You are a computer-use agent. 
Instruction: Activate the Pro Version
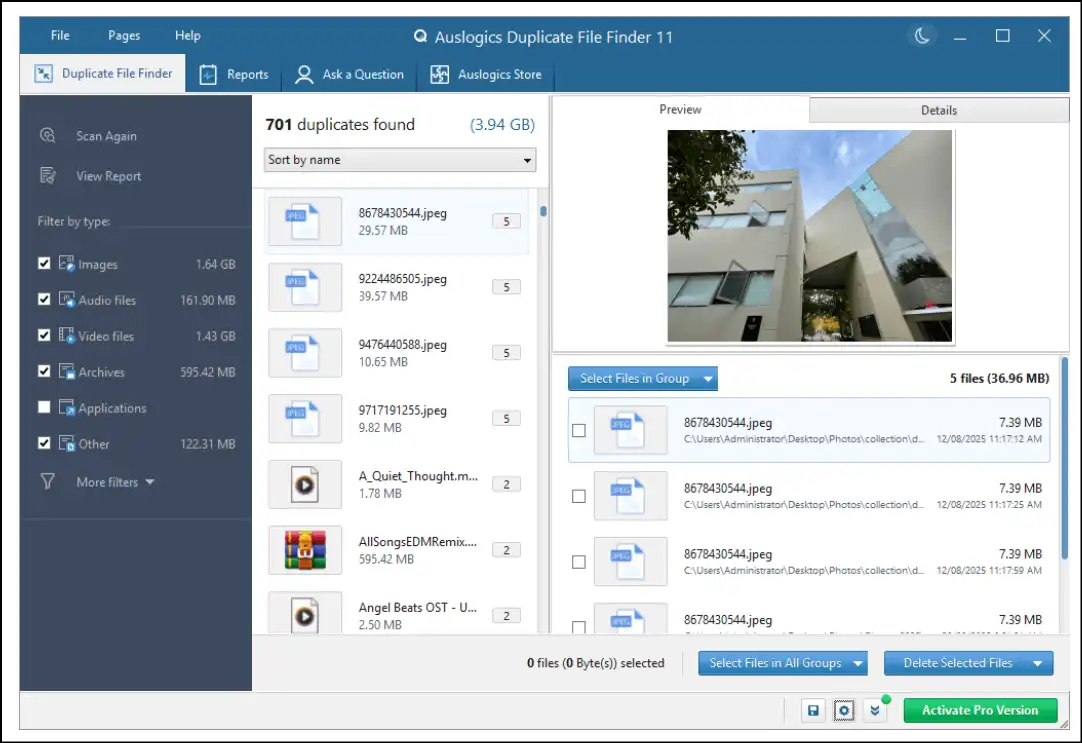pos(980,710)
